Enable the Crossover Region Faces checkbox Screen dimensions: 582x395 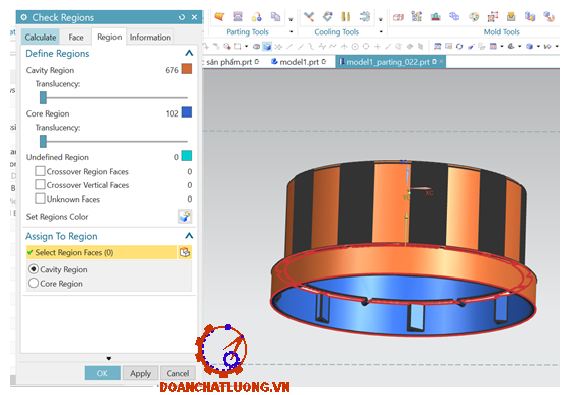click(x=40, y=171)
